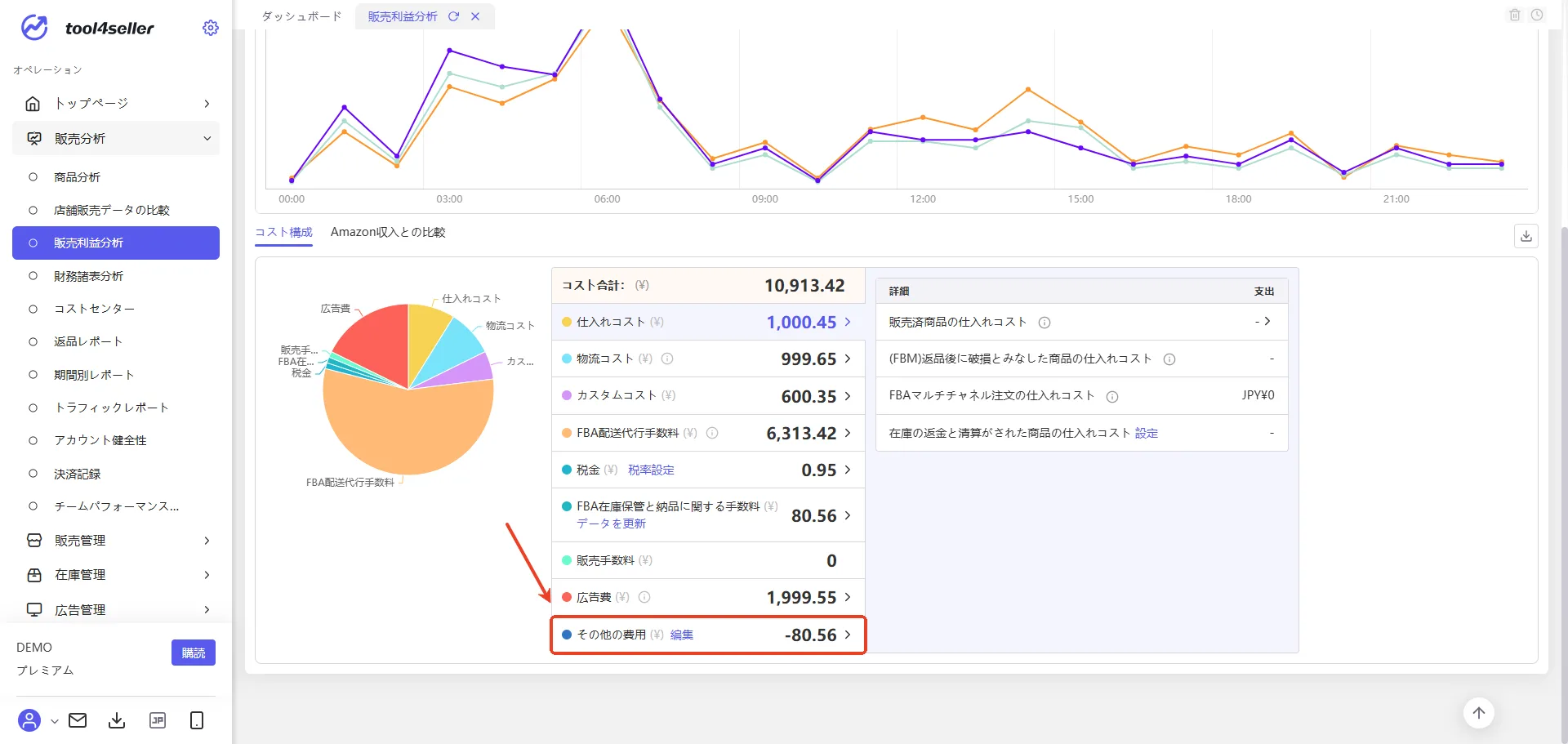Expand the 在庫管理 sidebar menu

[116, 575]
